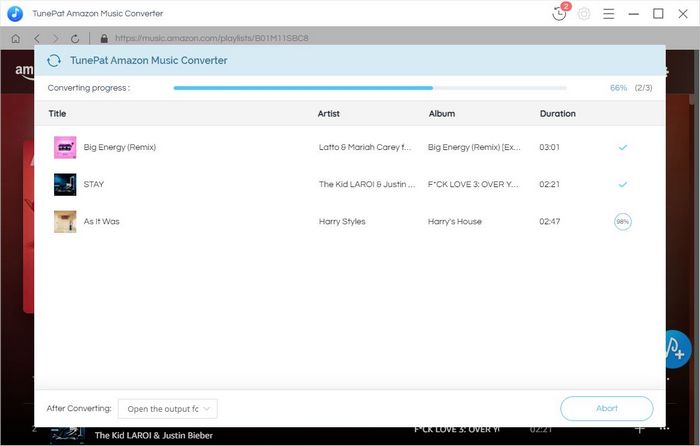This screenshot has width=700, height=446.
Task: Click the padlock secure site icon
Action: click(x=104, y=38)
